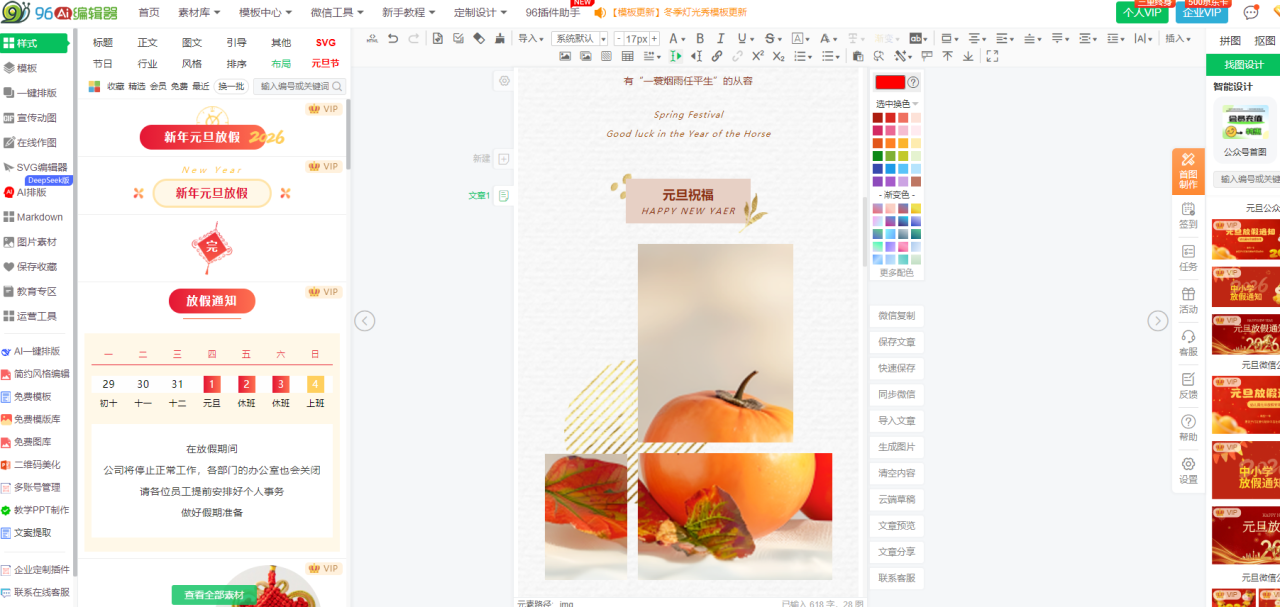Expand the 选中换色 dropdown
This screenshot has width=1280, height=607.
897,104
